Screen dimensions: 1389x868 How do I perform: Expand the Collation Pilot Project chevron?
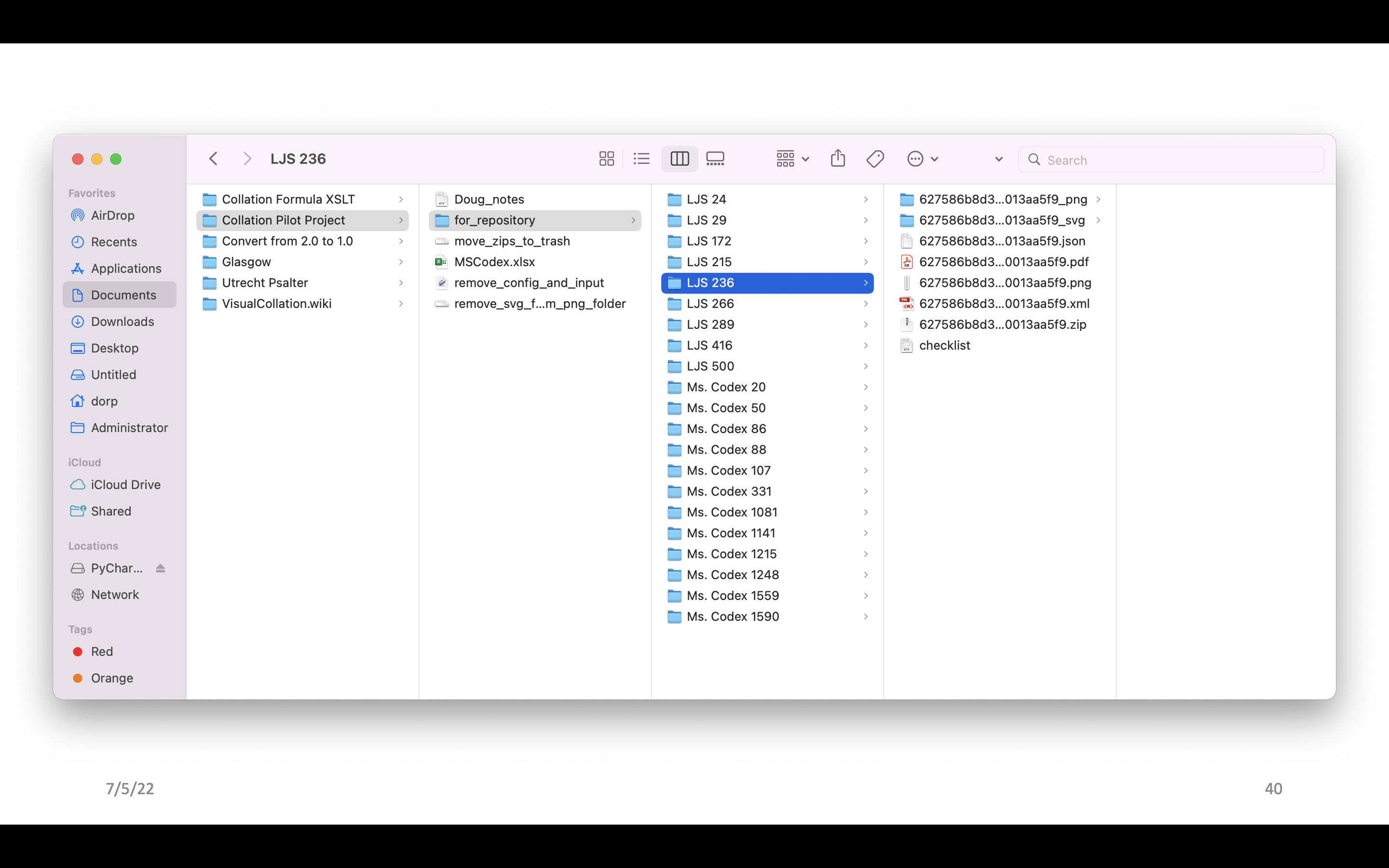tap(401, 220)
